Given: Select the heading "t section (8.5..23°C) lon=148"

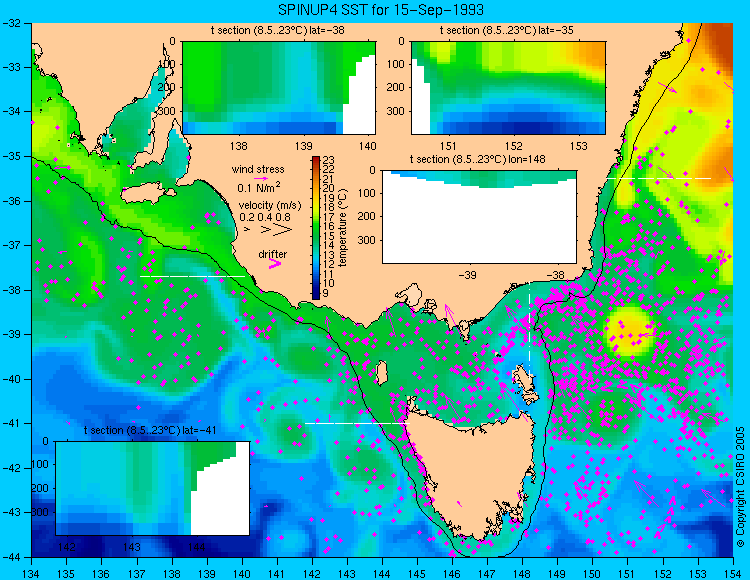Looking at the screenshot, I should pos(477,159).
